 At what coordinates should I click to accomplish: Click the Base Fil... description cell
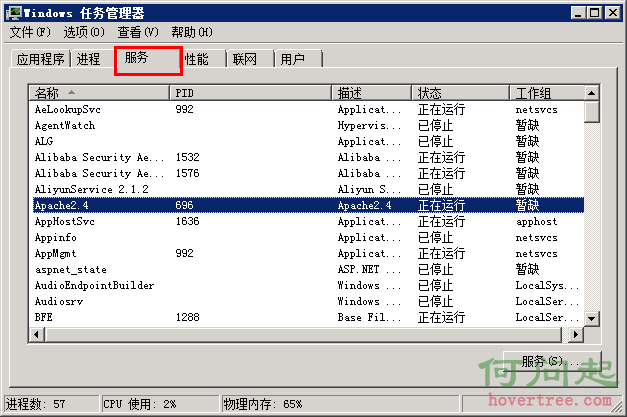[x=369, y=317]
